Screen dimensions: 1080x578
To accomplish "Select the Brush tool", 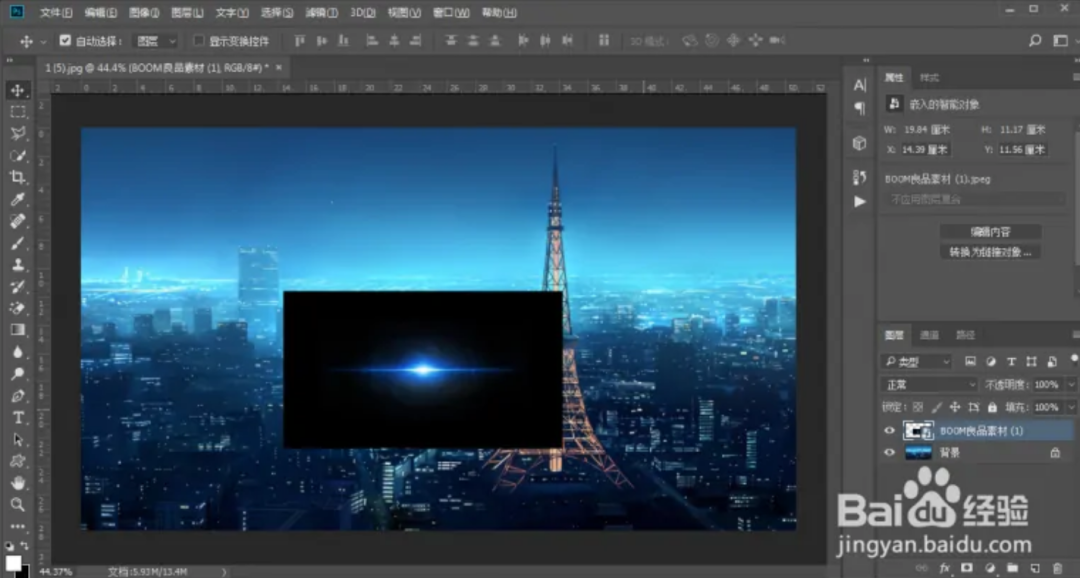I will 18,243.
